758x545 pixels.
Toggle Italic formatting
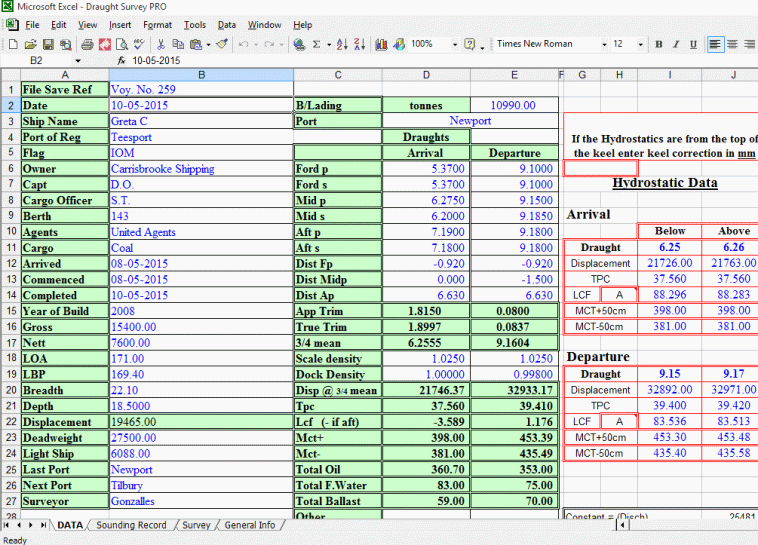676,45
